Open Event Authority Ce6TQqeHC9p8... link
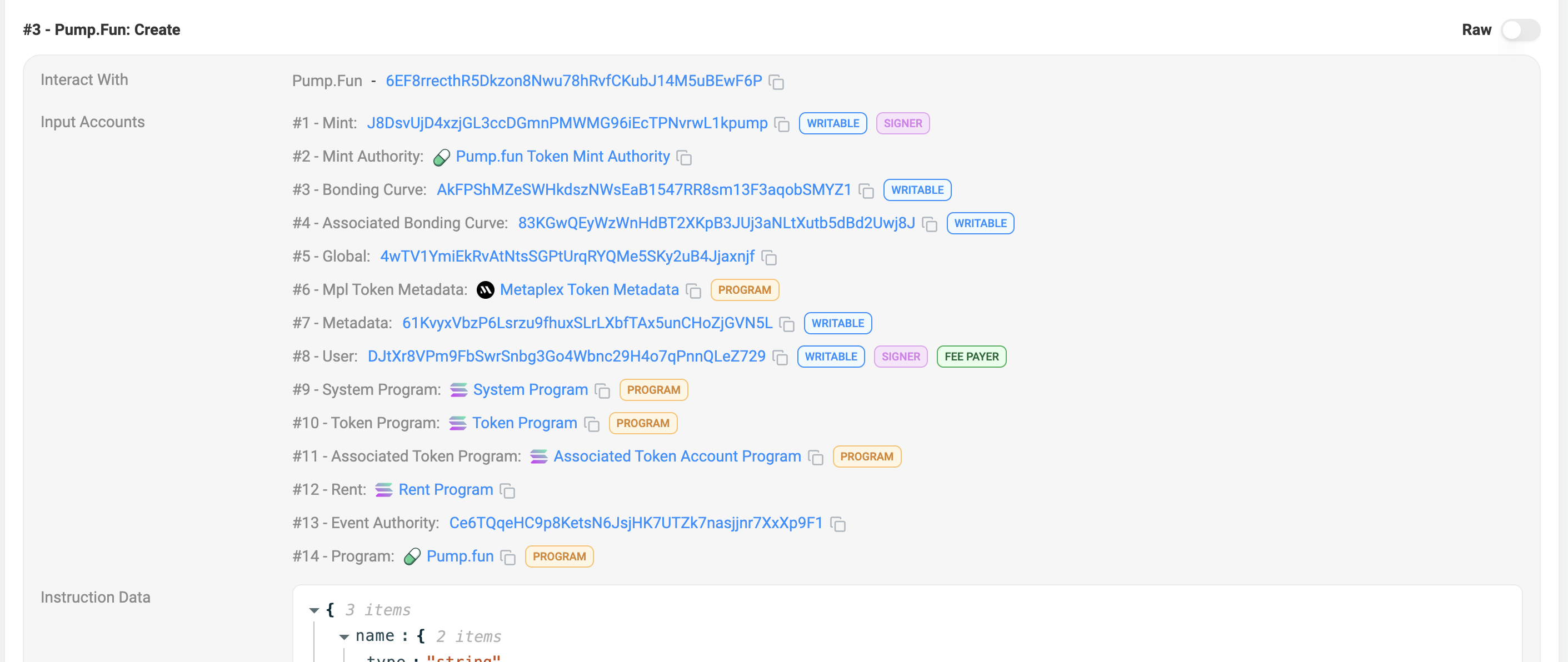 (636, 523)
